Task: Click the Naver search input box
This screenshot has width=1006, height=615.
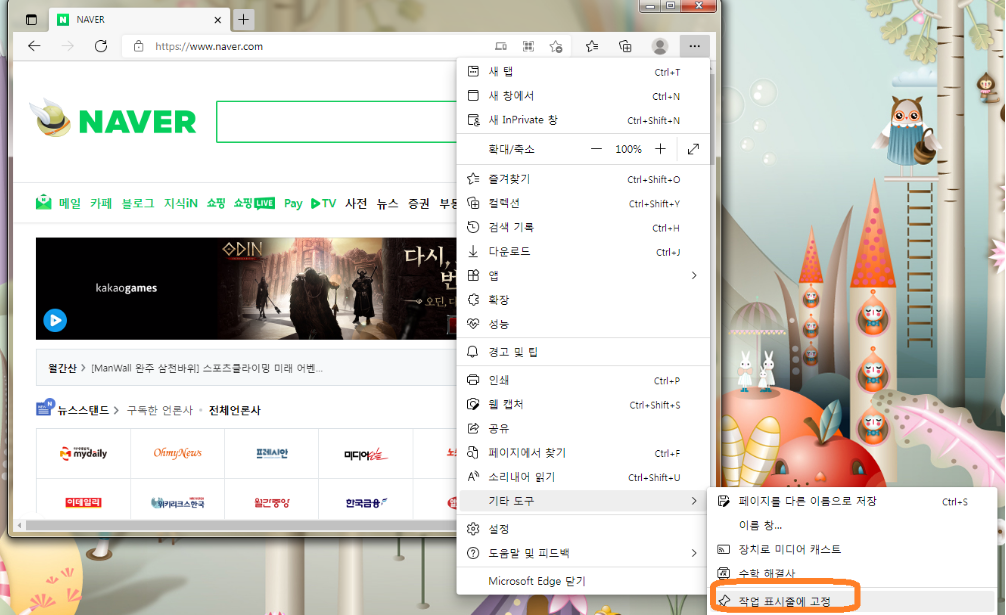Action: point(336,121)
